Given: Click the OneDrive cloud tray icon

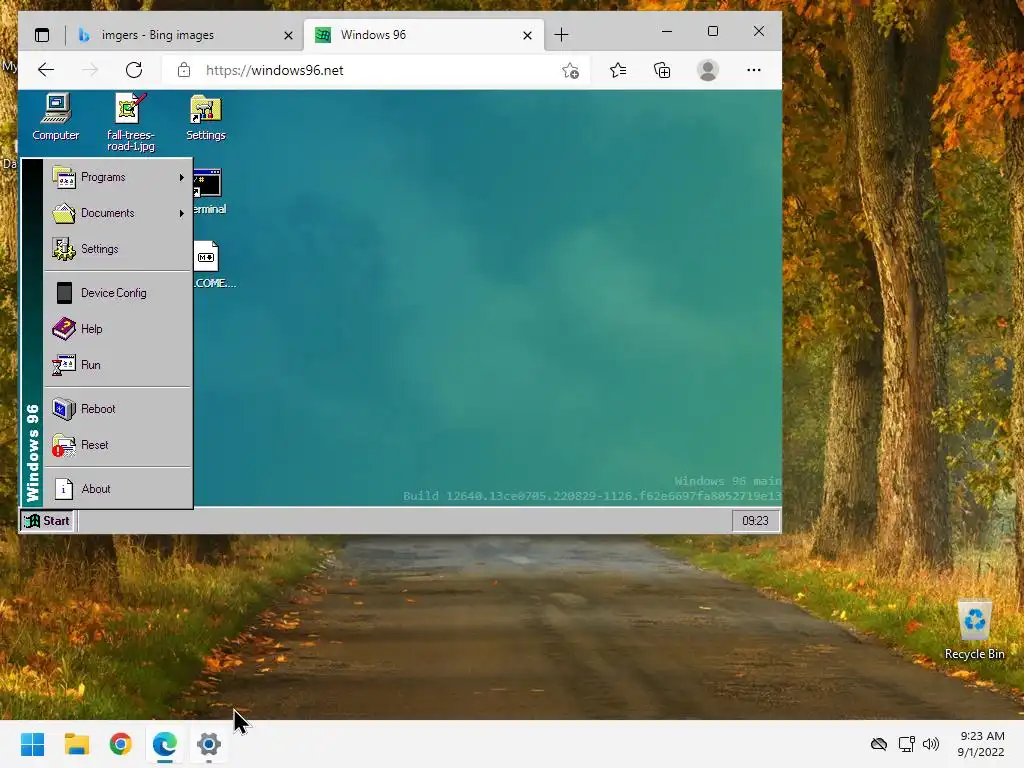Looking at the screenshot, I should click(879, 744).
